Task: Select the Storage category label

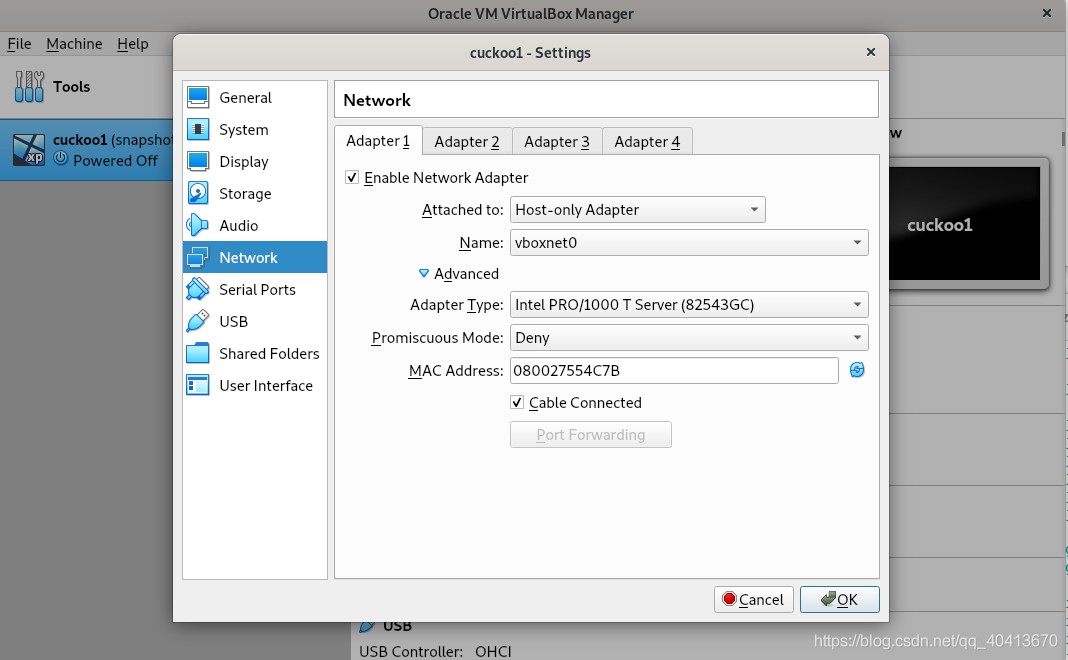Action: click(x=245, y=193)
